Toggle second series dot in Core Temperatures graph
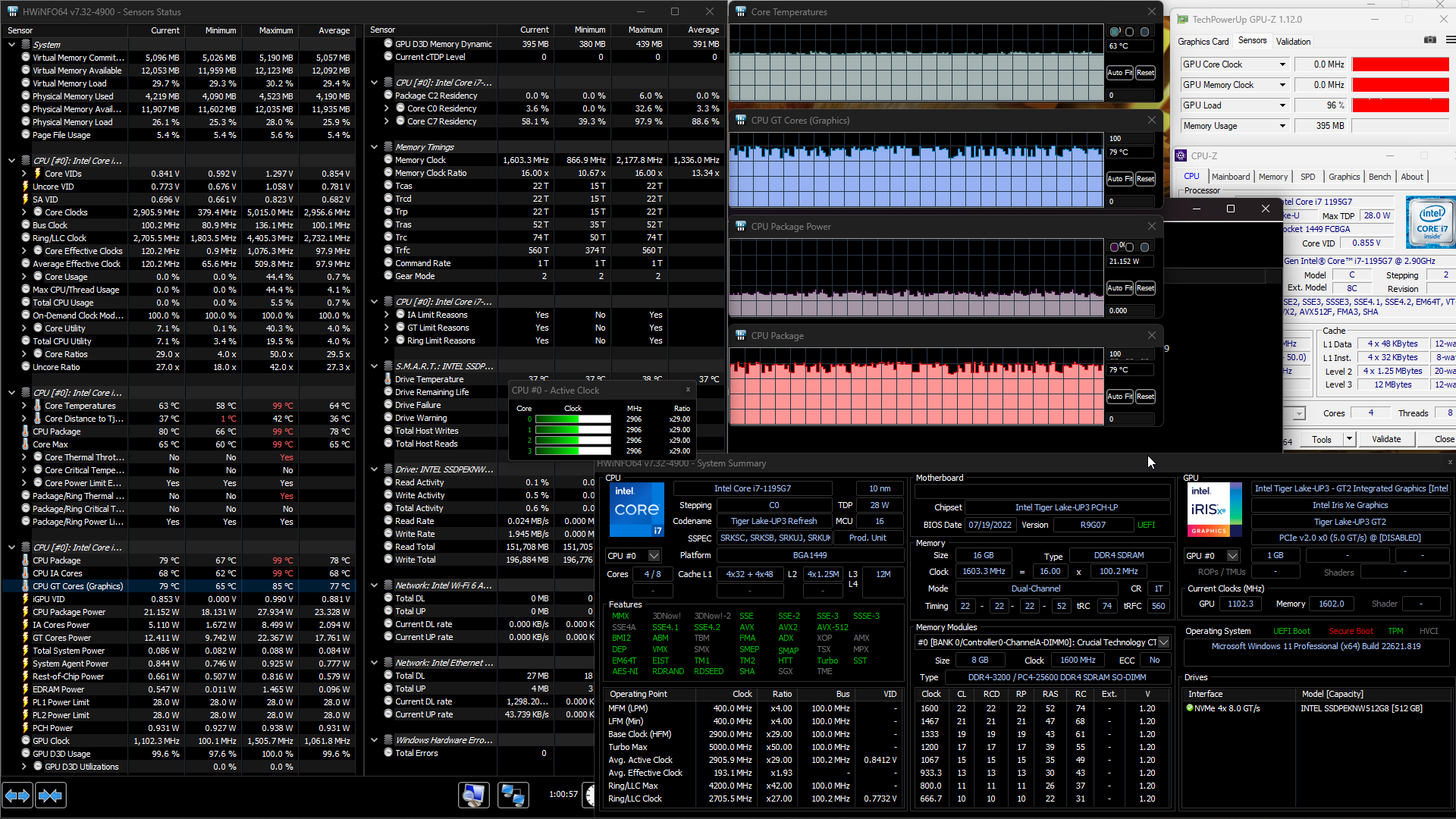The width and height of the screenshot is (1456, 819). pyautogui.click(x=1130, y=32)
